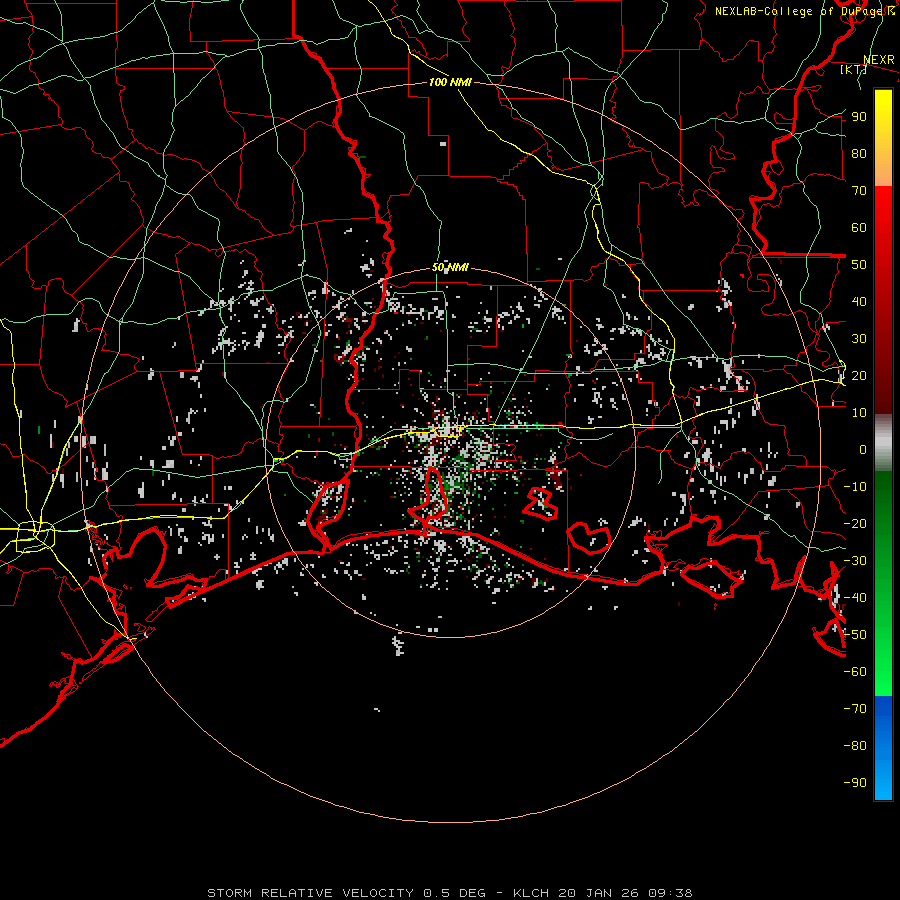The height and width of the screenshot is (900, 900).
Task: Click the "100 NMI" range ring label
Action: [x=450, y=82]
